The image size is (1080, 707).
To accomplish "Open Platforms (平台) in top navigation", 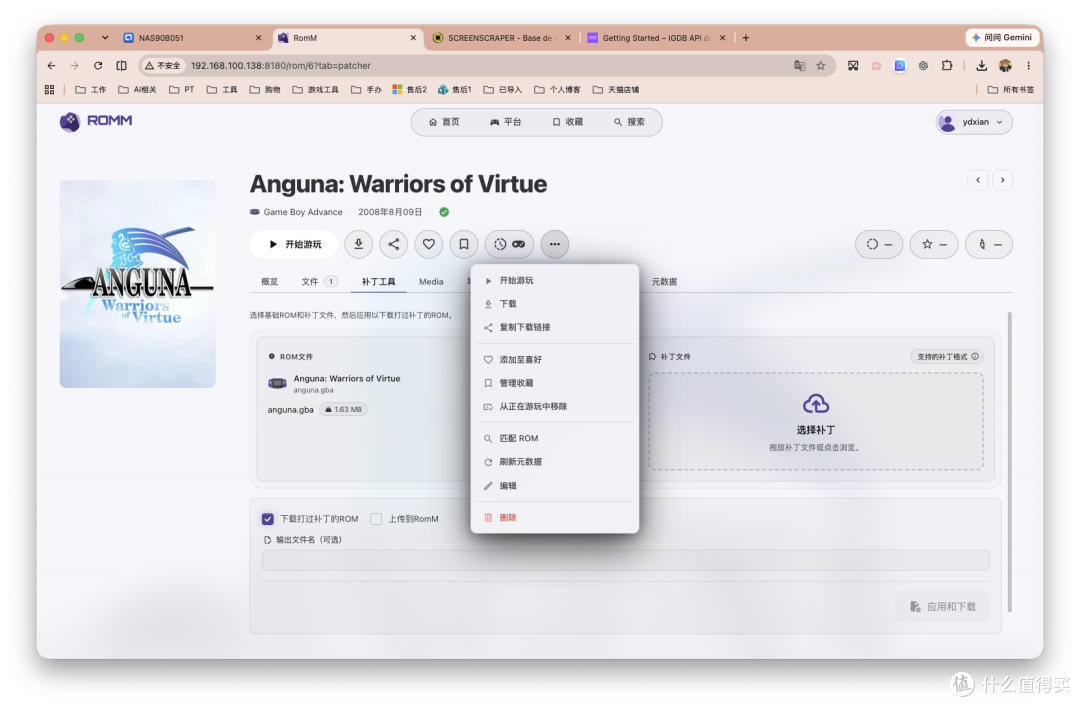I will [506, 122].
